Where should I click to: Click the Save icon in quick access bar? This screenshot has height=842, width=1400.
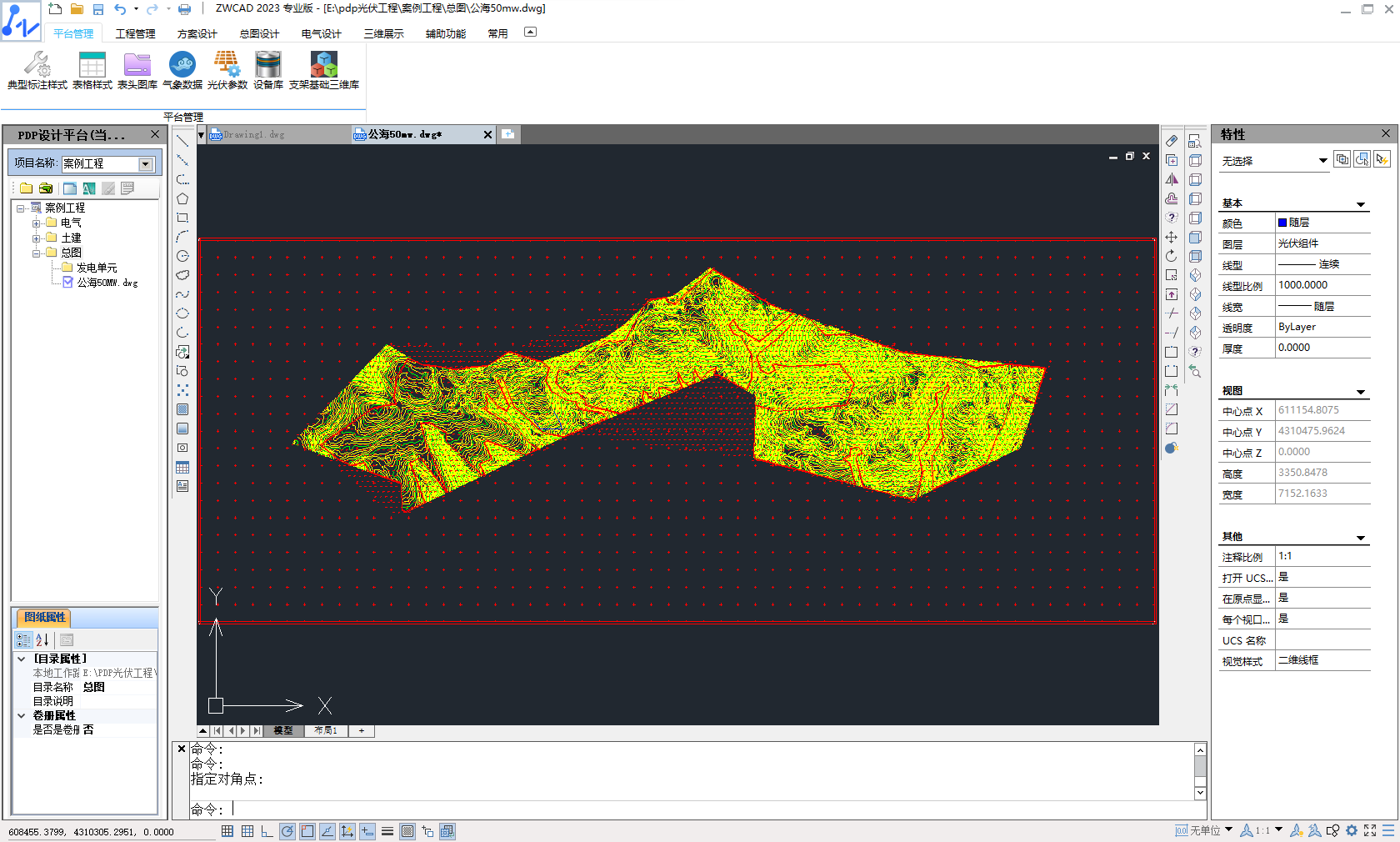(x=97, y=9)
